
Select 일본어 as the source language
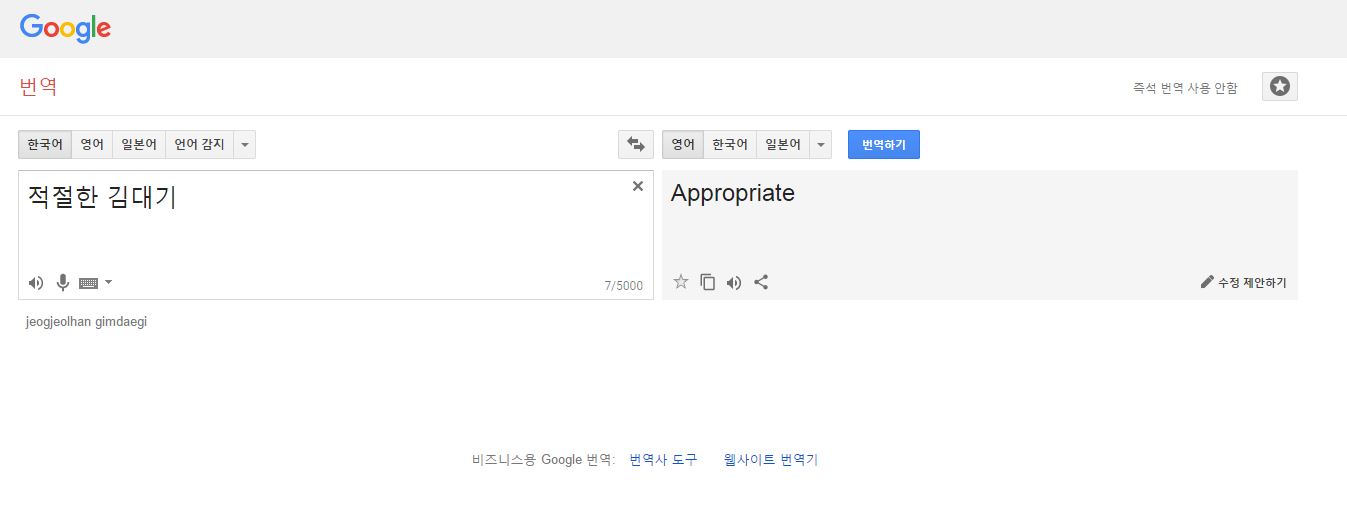click(x=139, y=145)
